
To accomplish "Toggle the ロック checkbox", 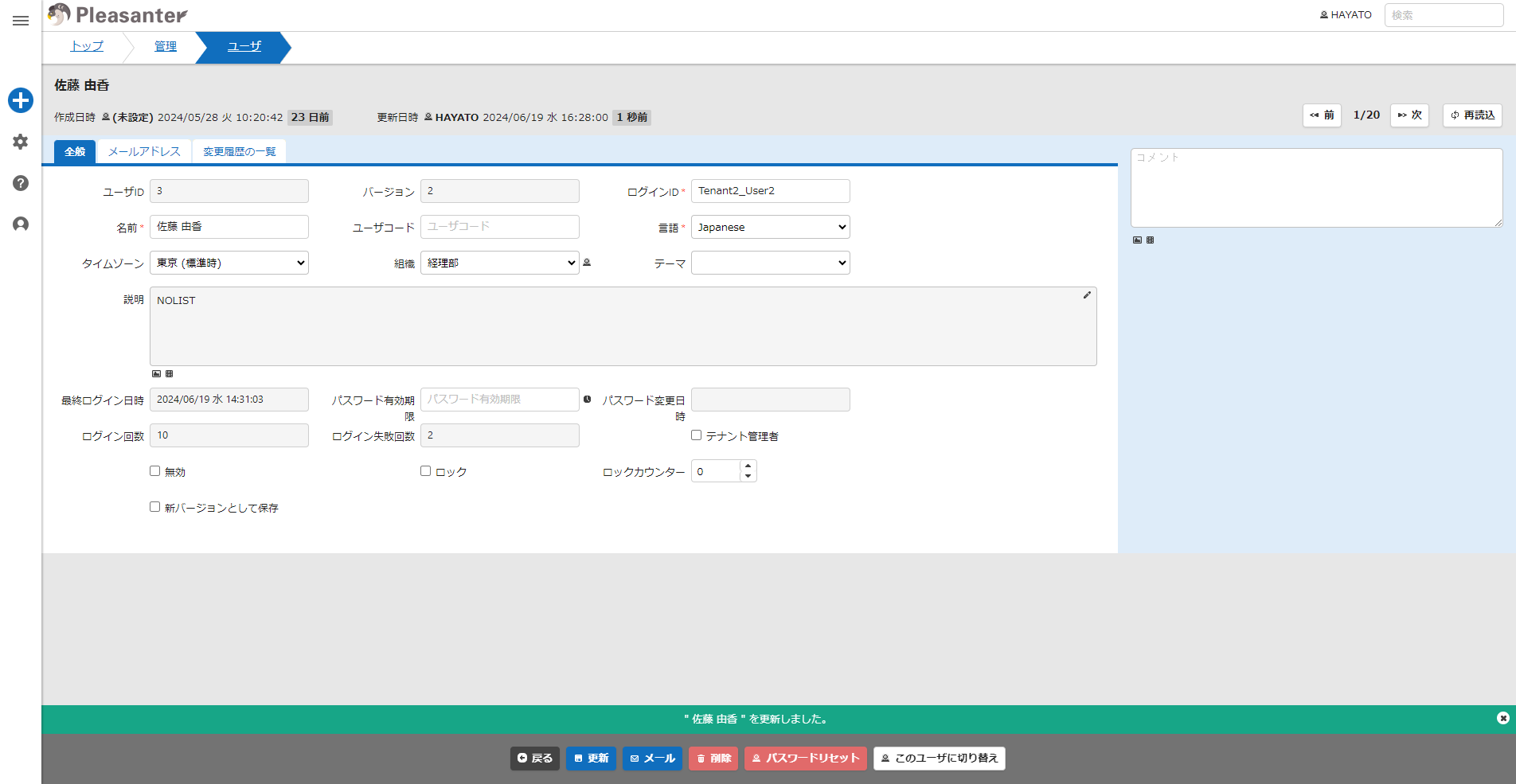I will (x=425, y=471).
